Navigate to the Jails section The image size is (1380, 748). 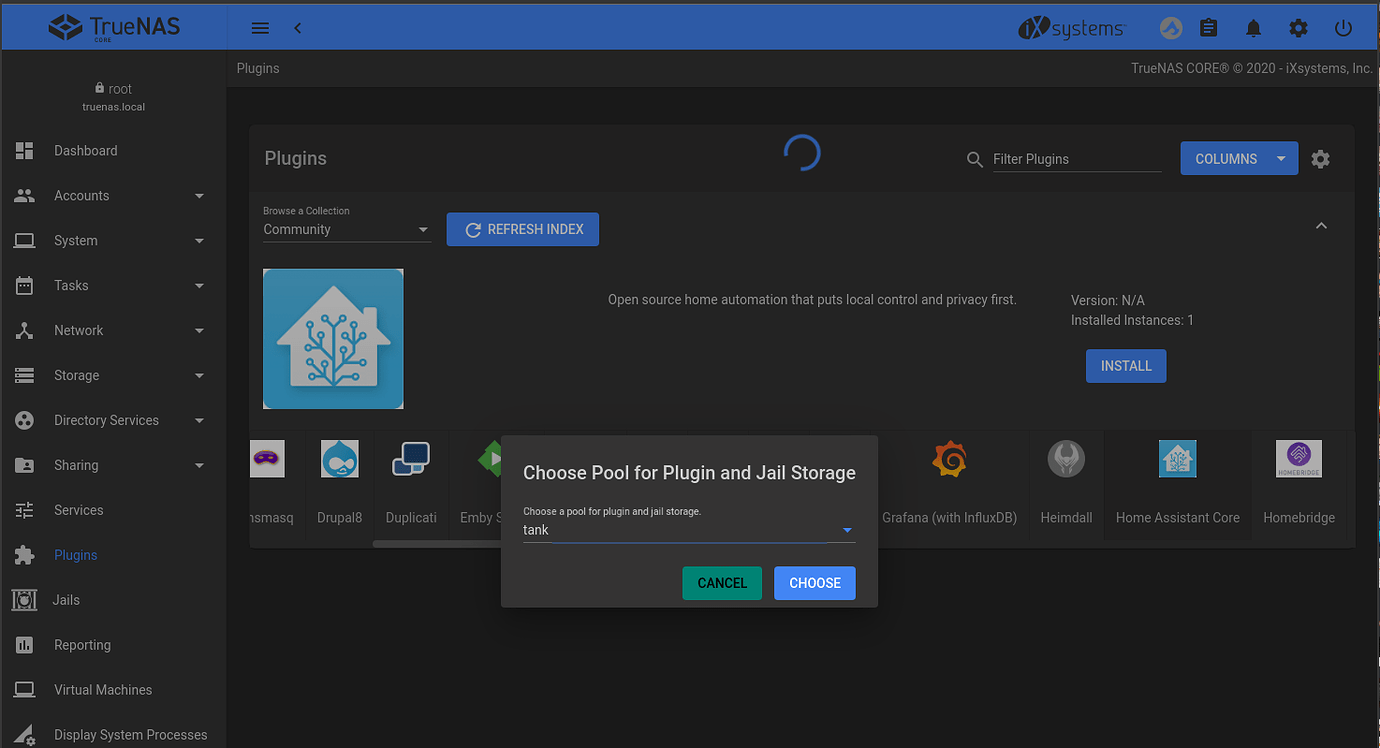(x=67, y=599)
